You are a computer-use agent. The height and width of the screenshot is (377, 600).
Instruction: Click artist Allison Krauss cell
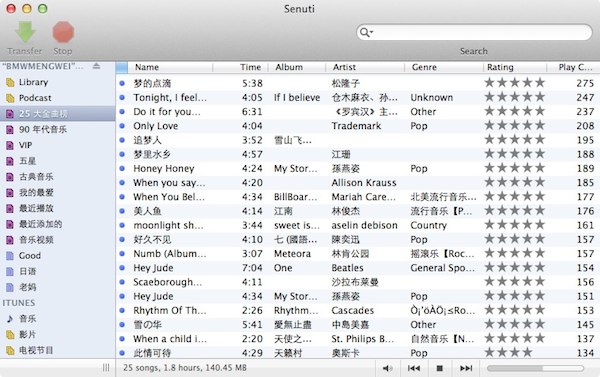click(364, 183)
